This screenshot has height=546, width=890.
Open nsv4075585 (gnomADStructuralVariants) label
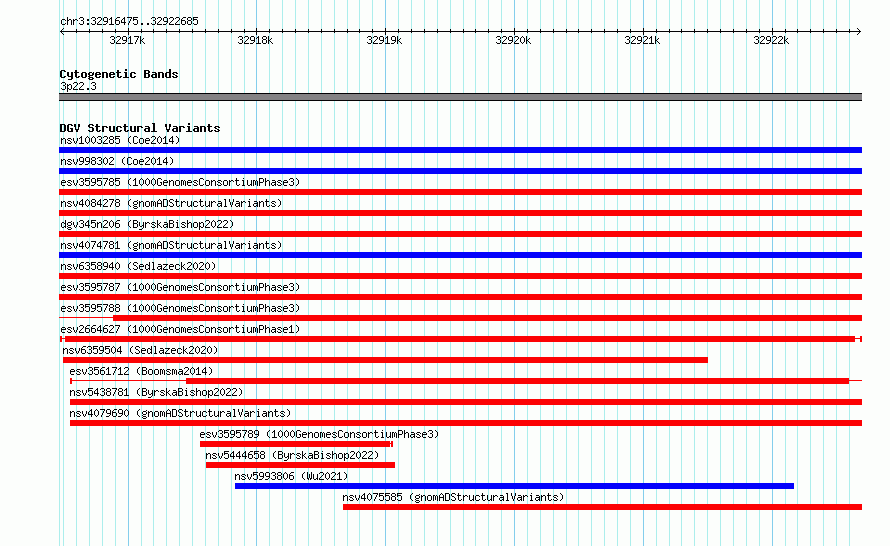point(453,497)
